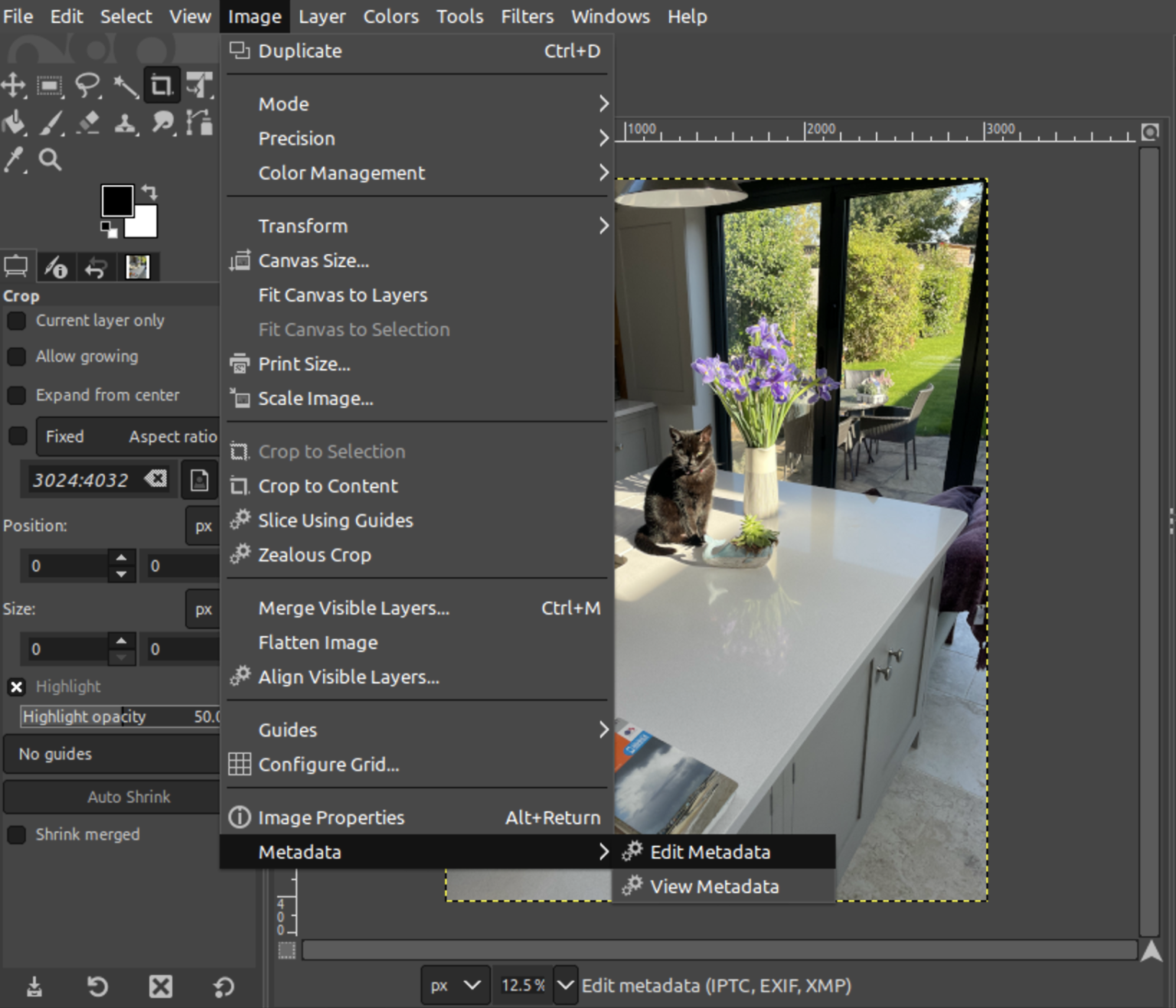
Task: Enable the Allow growing checkbox
Action: coord(17,357)
